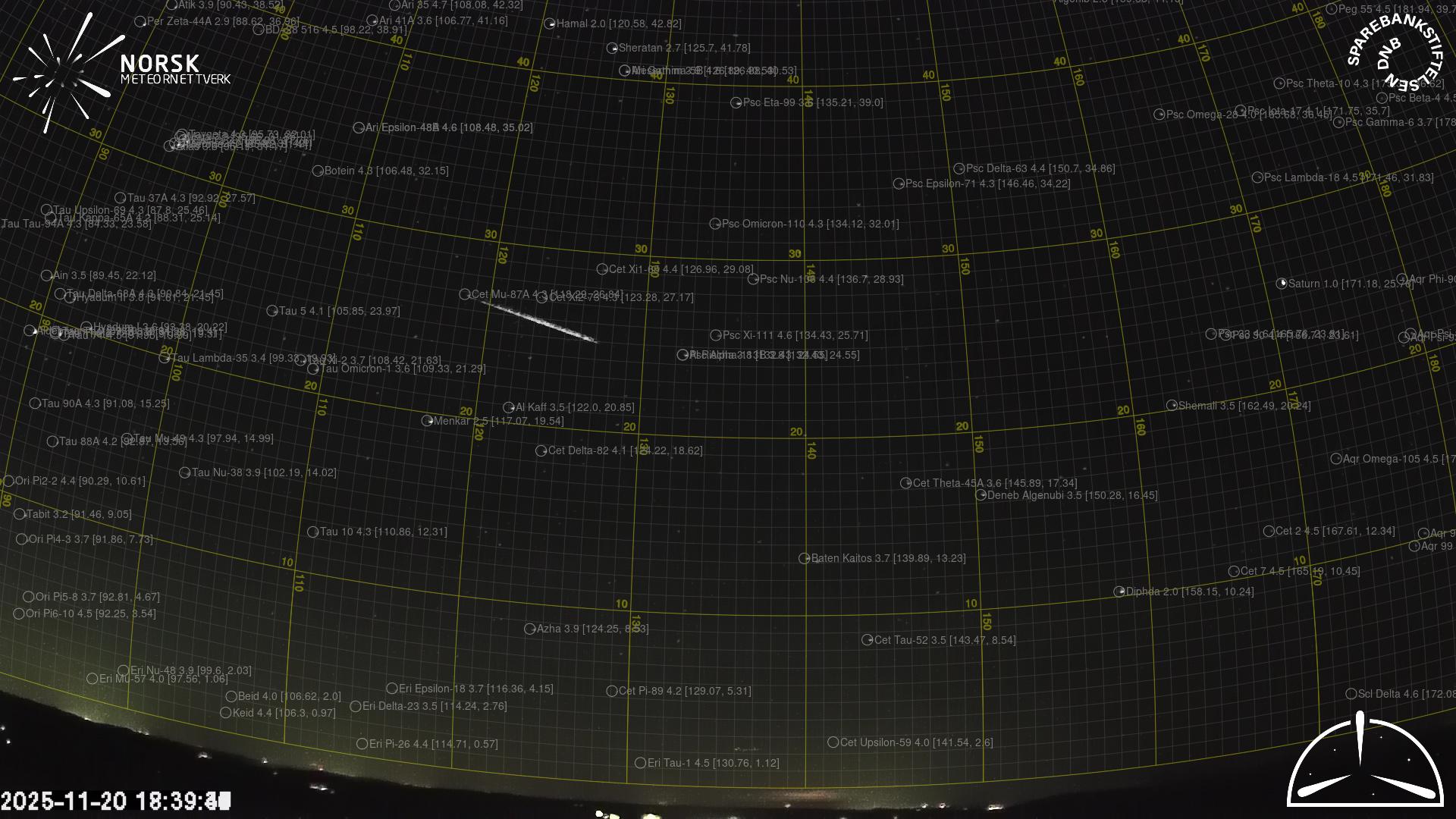
Task: Click the compass dome indicator icon
Action: [x=1364, y=761]
